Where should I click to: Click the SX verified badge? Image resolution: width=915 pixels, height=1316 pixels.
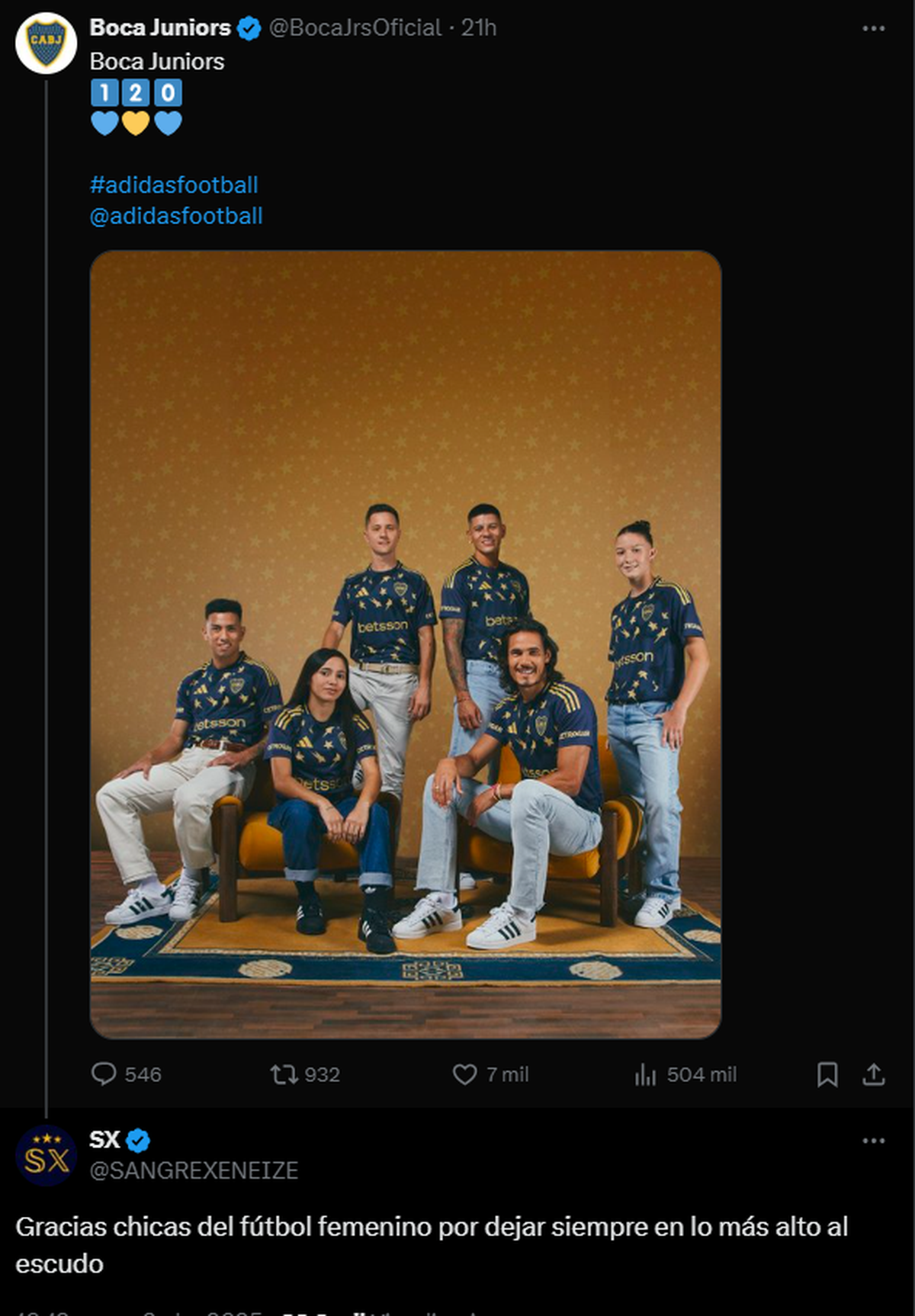click(138, 1141)
